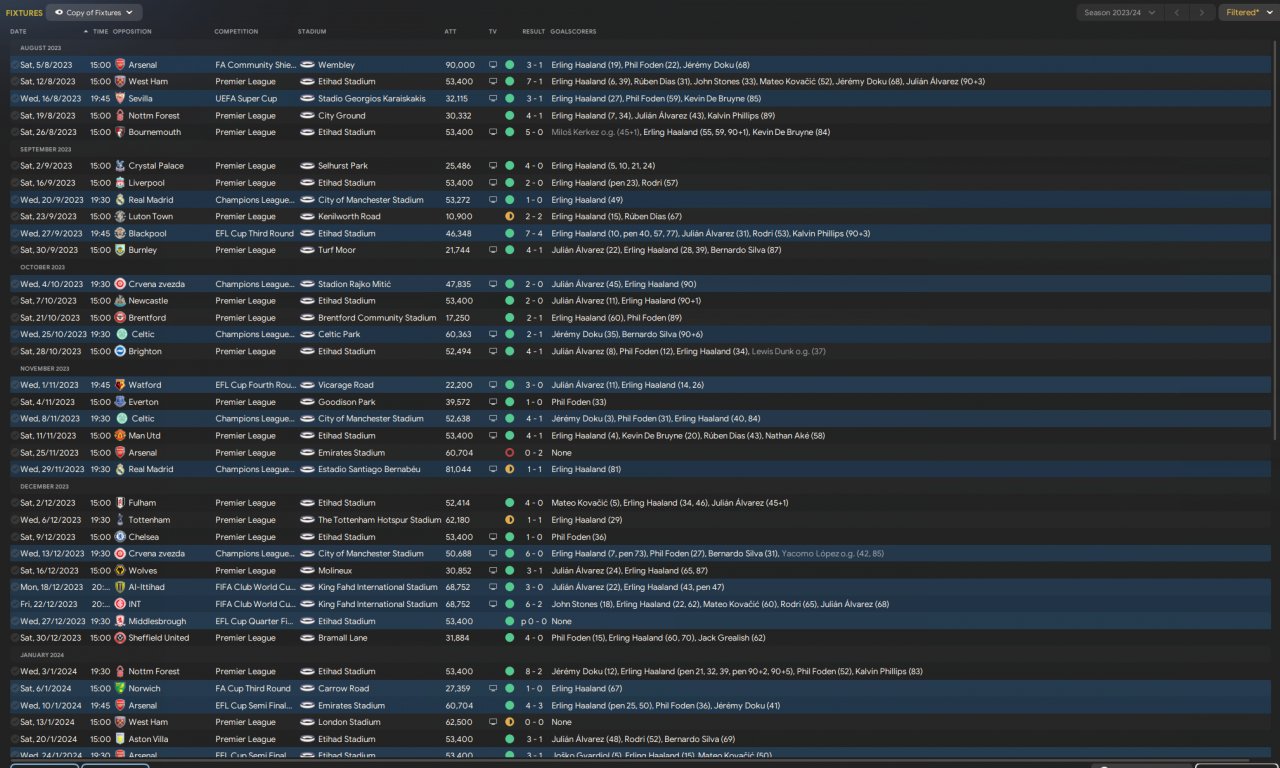
Task: Click the vertical scrollbar of the fixtures list
Action: 1275,240
